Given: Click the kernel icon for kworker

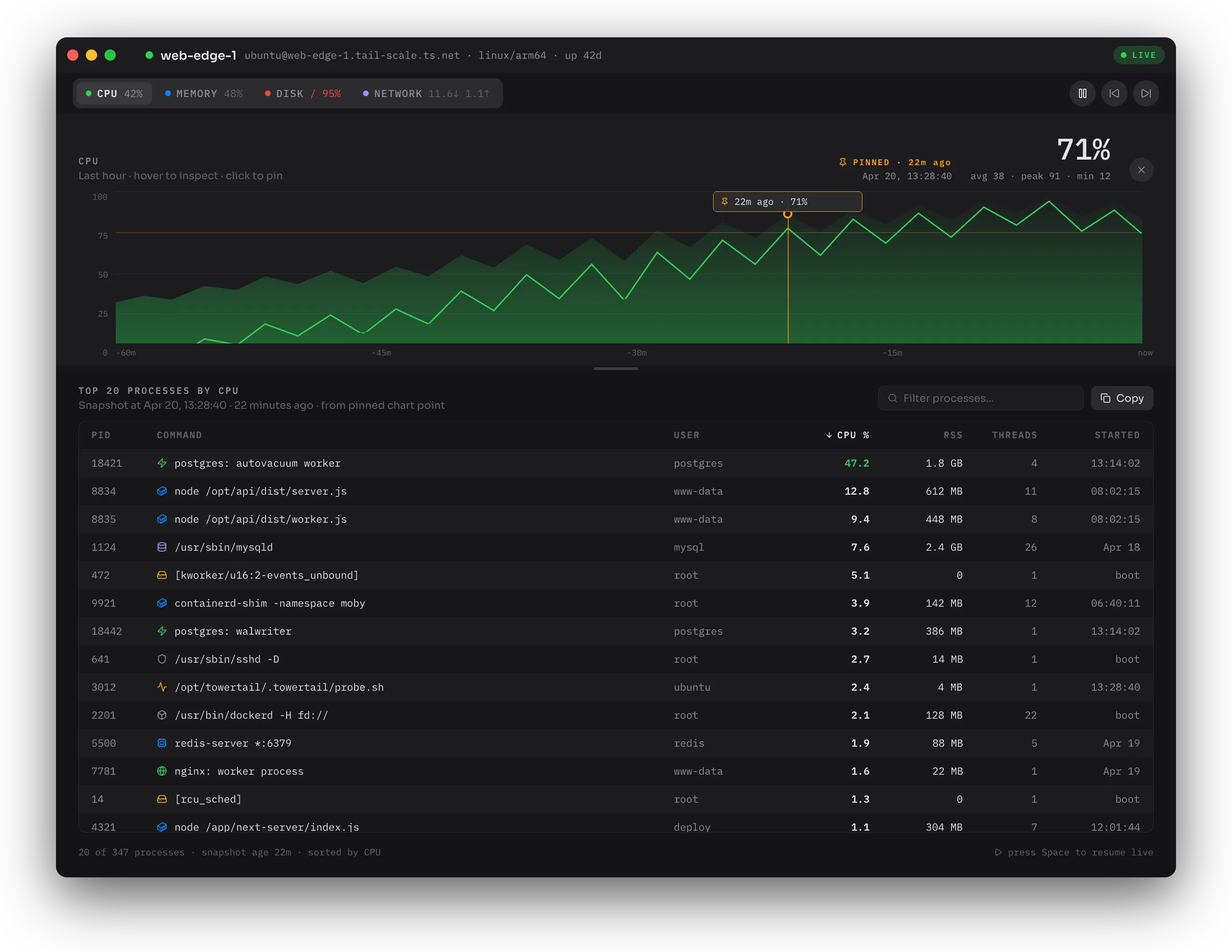Looking at the screenshot, I should coord(162,575).
